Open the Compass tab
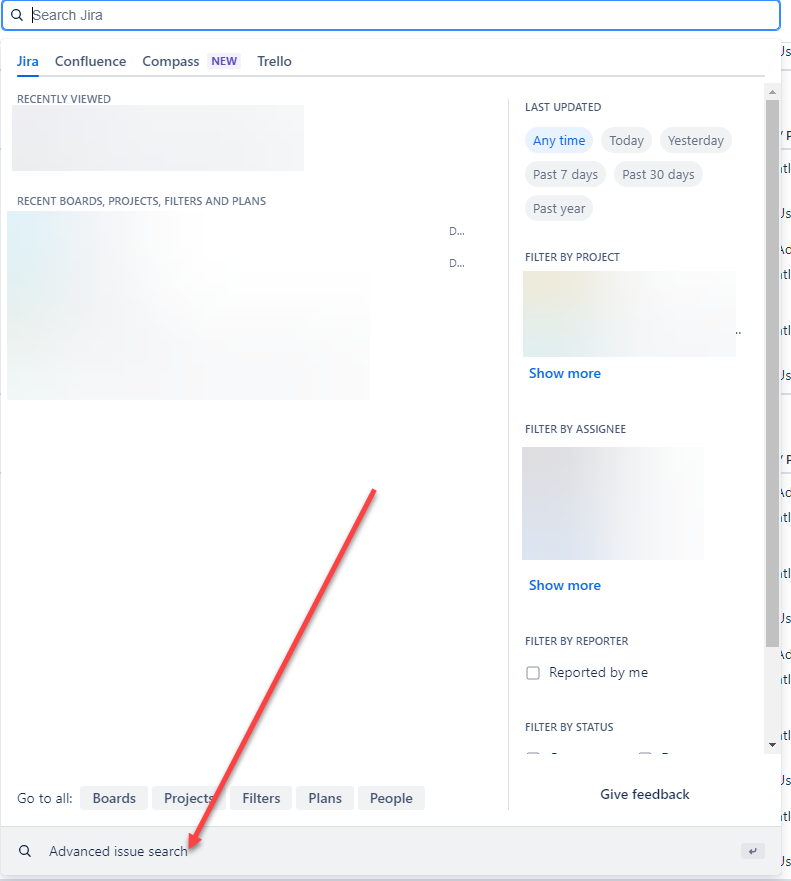Viewport: 791px width, 881px height. (171, 61)
